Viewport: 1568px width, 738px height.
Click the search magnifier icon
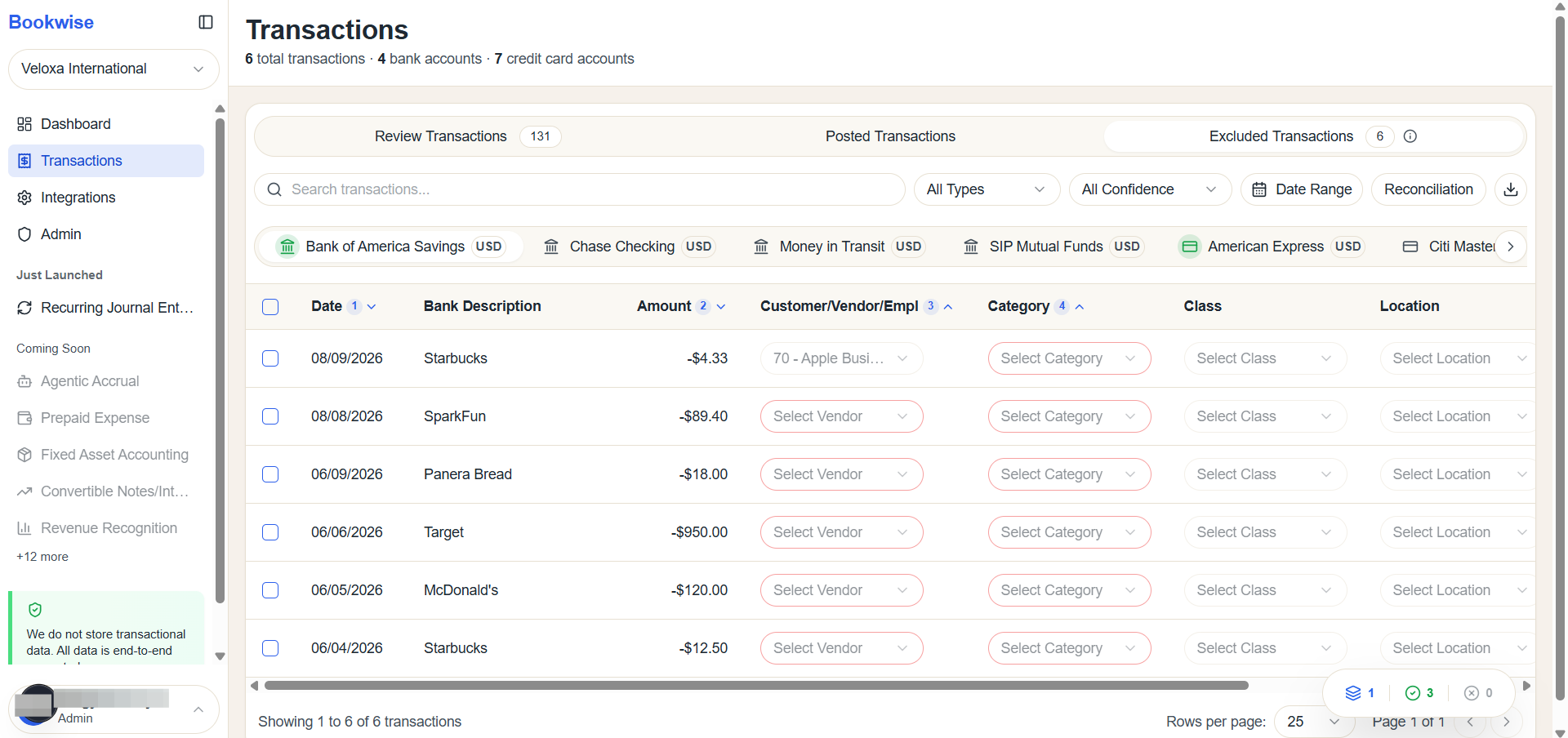point(274,189)
